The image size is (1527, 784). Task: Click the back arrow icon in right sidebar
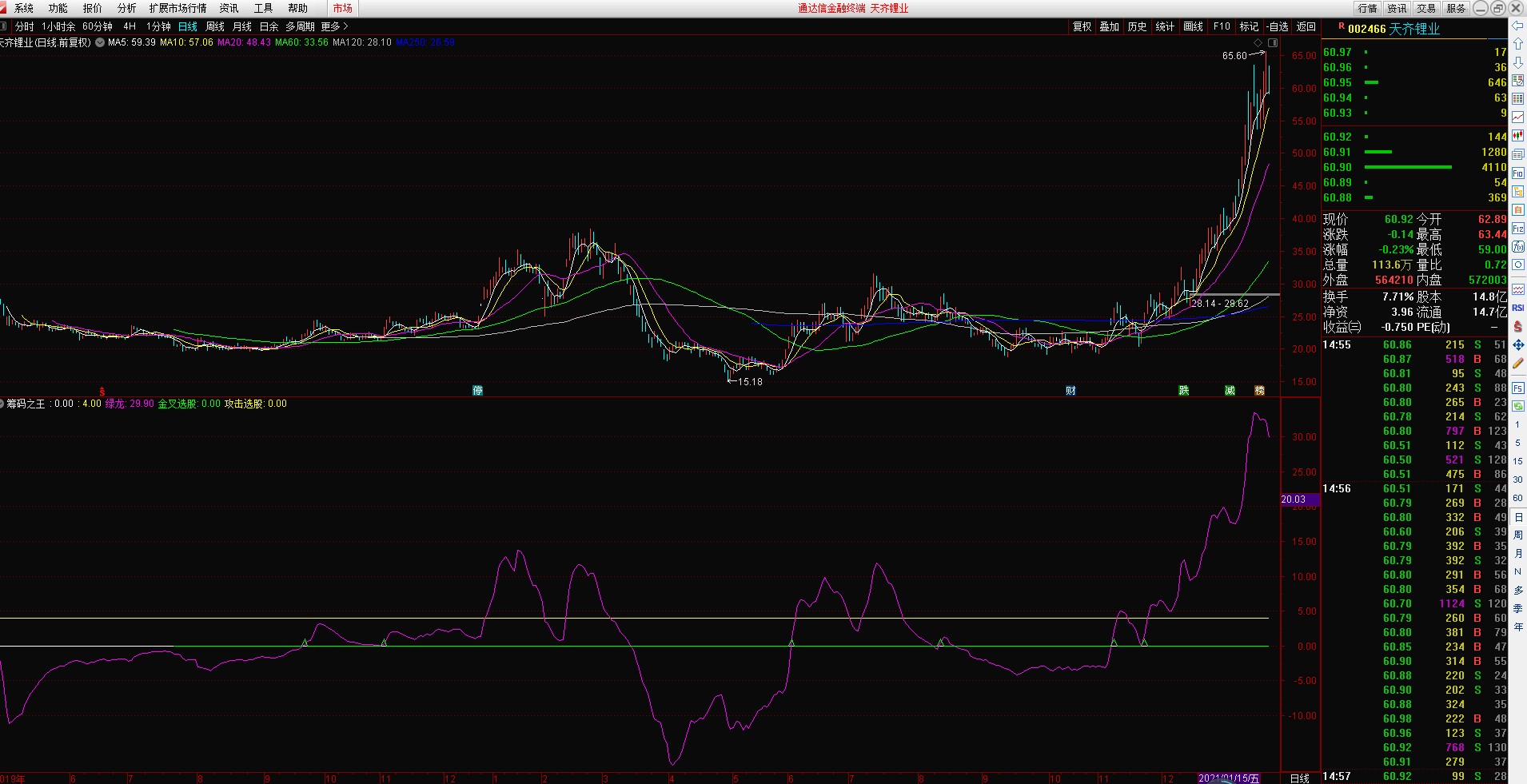click(x=1517, y=26)
